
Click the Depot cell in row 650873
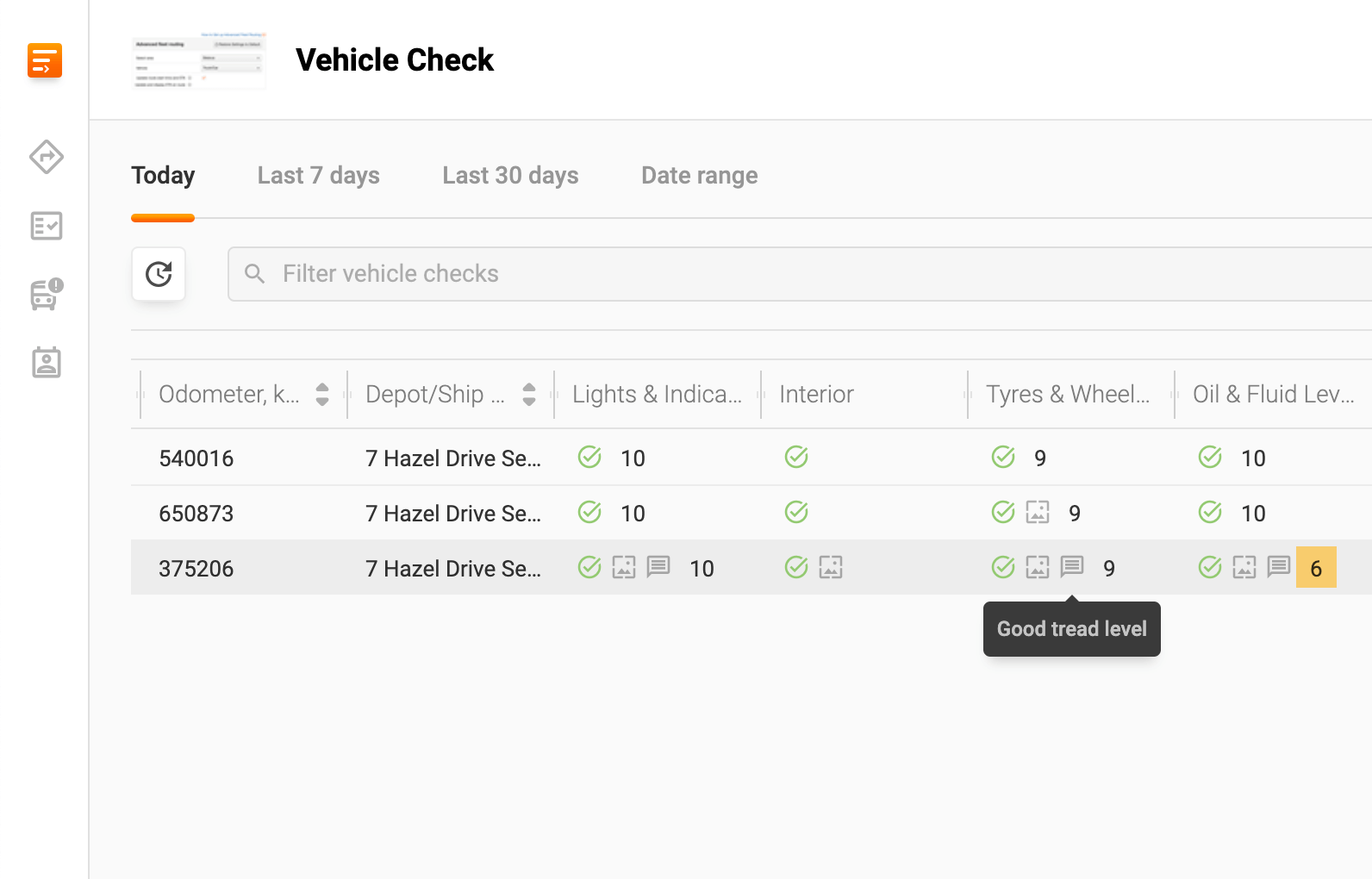(453, 514)
